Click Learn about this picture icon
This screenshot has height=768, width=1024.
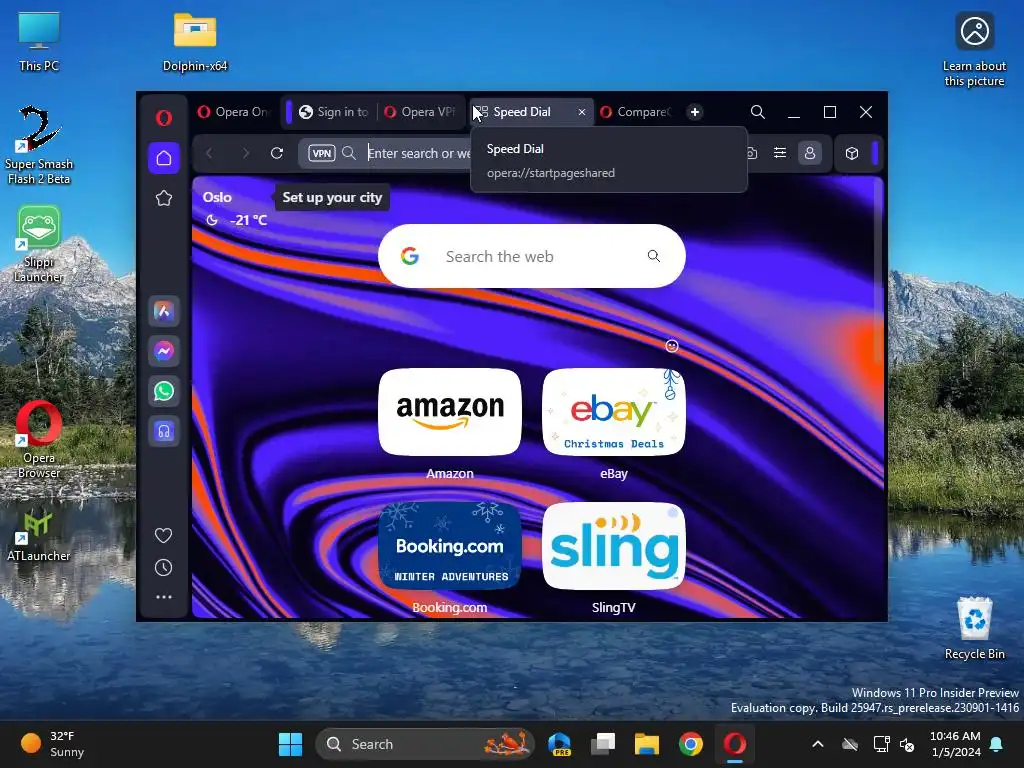point(974,50)
